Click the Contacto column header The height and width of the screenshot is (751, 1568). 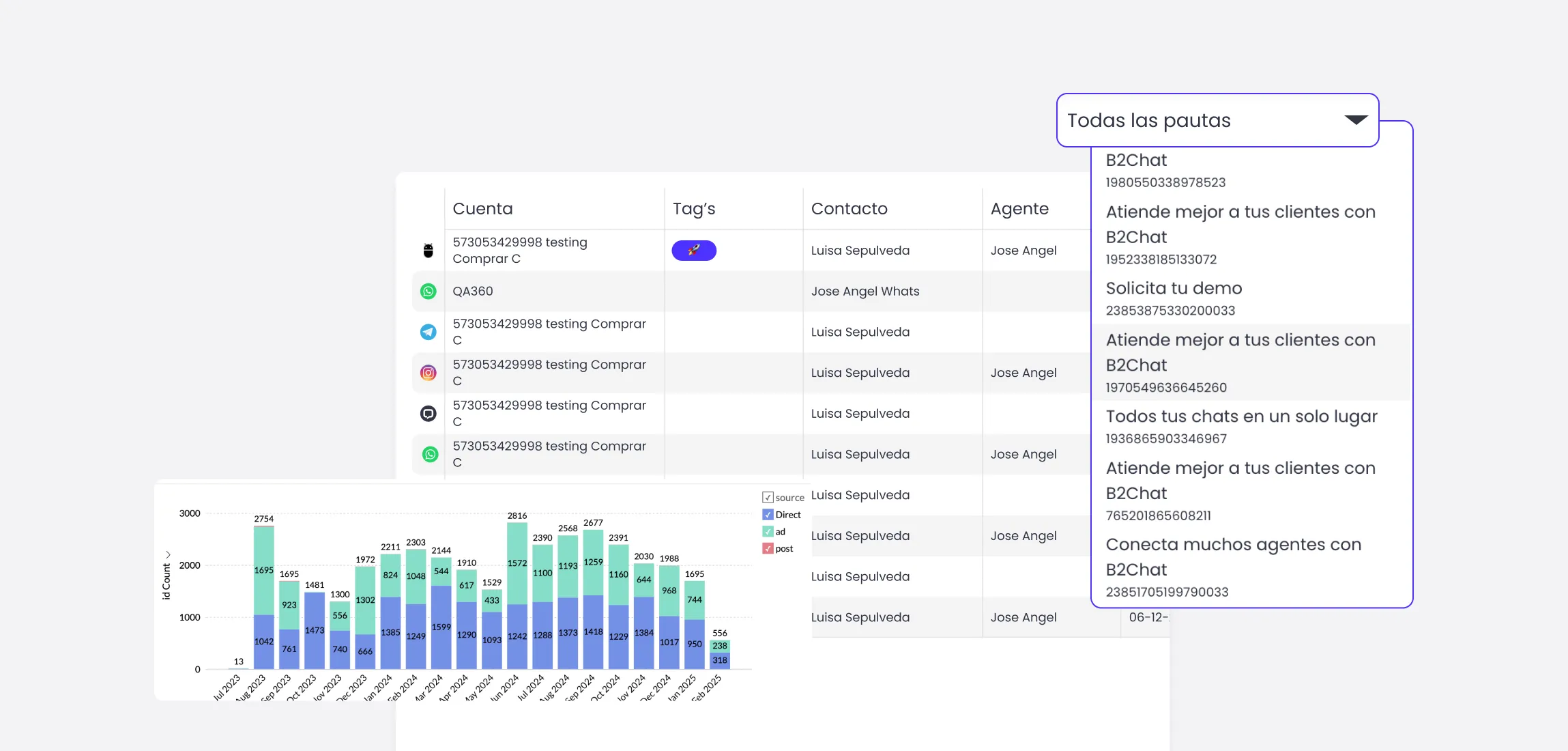[849, 209]
